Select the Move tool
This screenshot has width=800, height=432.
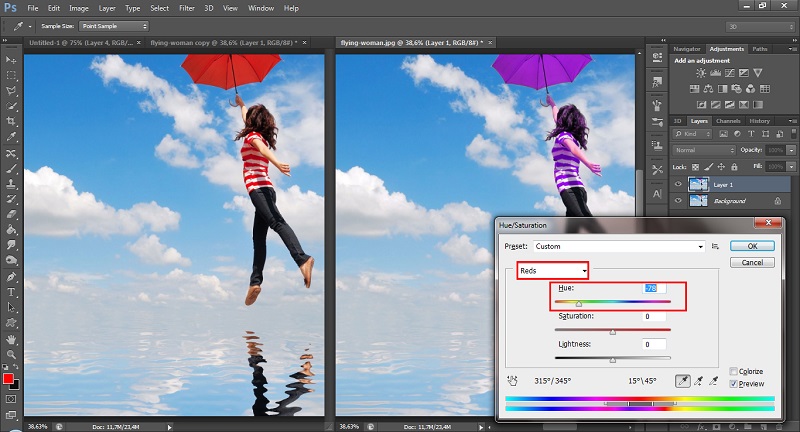point(11,60)
